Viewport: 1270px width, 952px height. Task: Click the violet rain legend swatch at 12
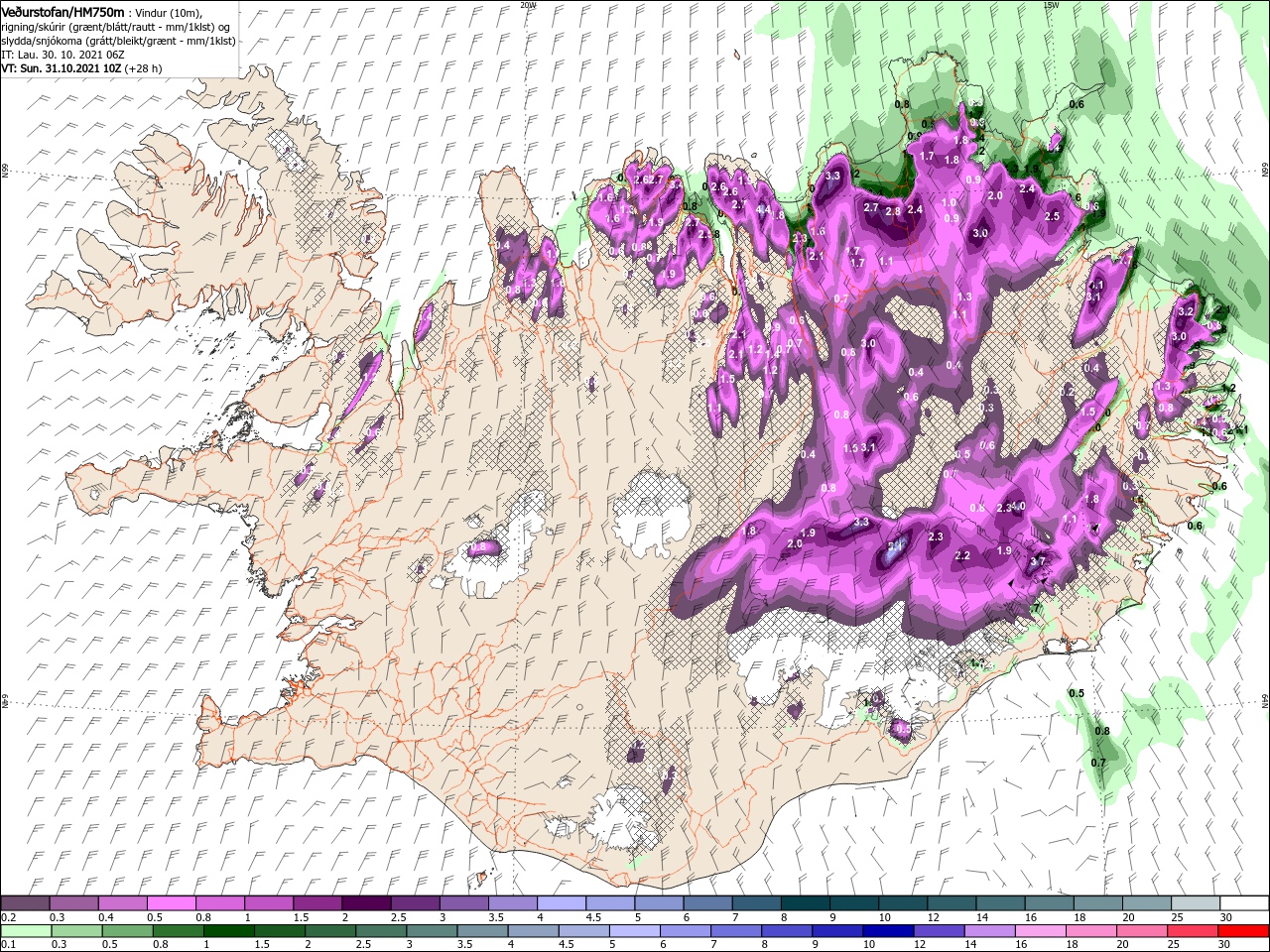coord(939,931)
